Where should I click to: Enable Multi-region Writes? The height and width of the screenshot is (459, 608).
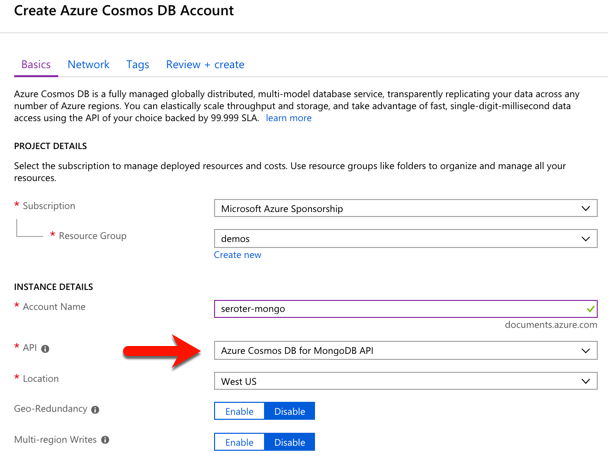tap(239, 442)
